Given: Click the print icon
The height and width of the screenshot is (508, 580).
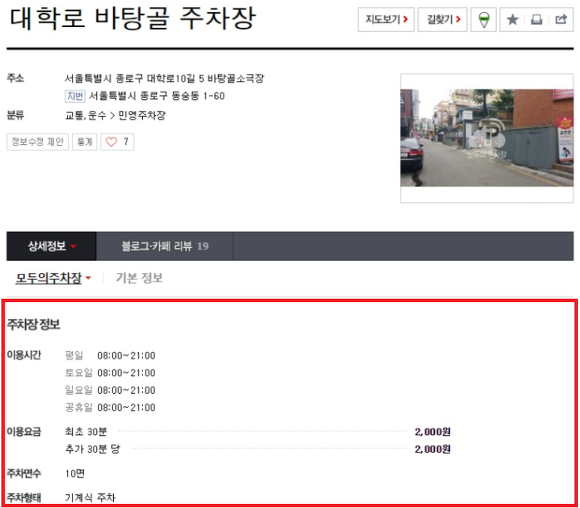Looking at the screenshot, I should [x=536, y=19].
